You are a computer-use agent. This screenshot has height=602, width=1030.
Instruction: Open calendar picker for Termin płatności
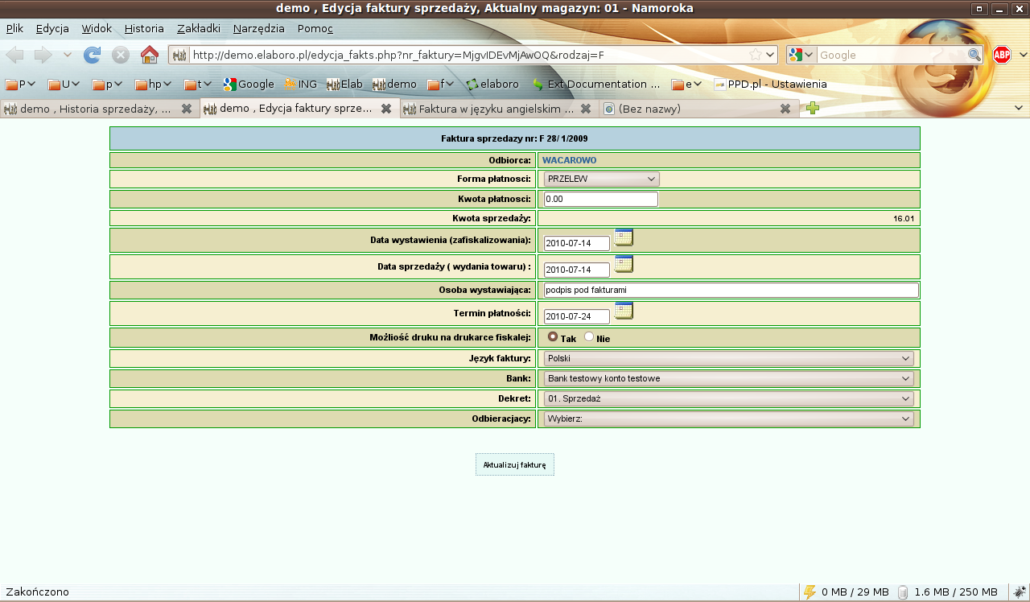[x=624, y=311]
